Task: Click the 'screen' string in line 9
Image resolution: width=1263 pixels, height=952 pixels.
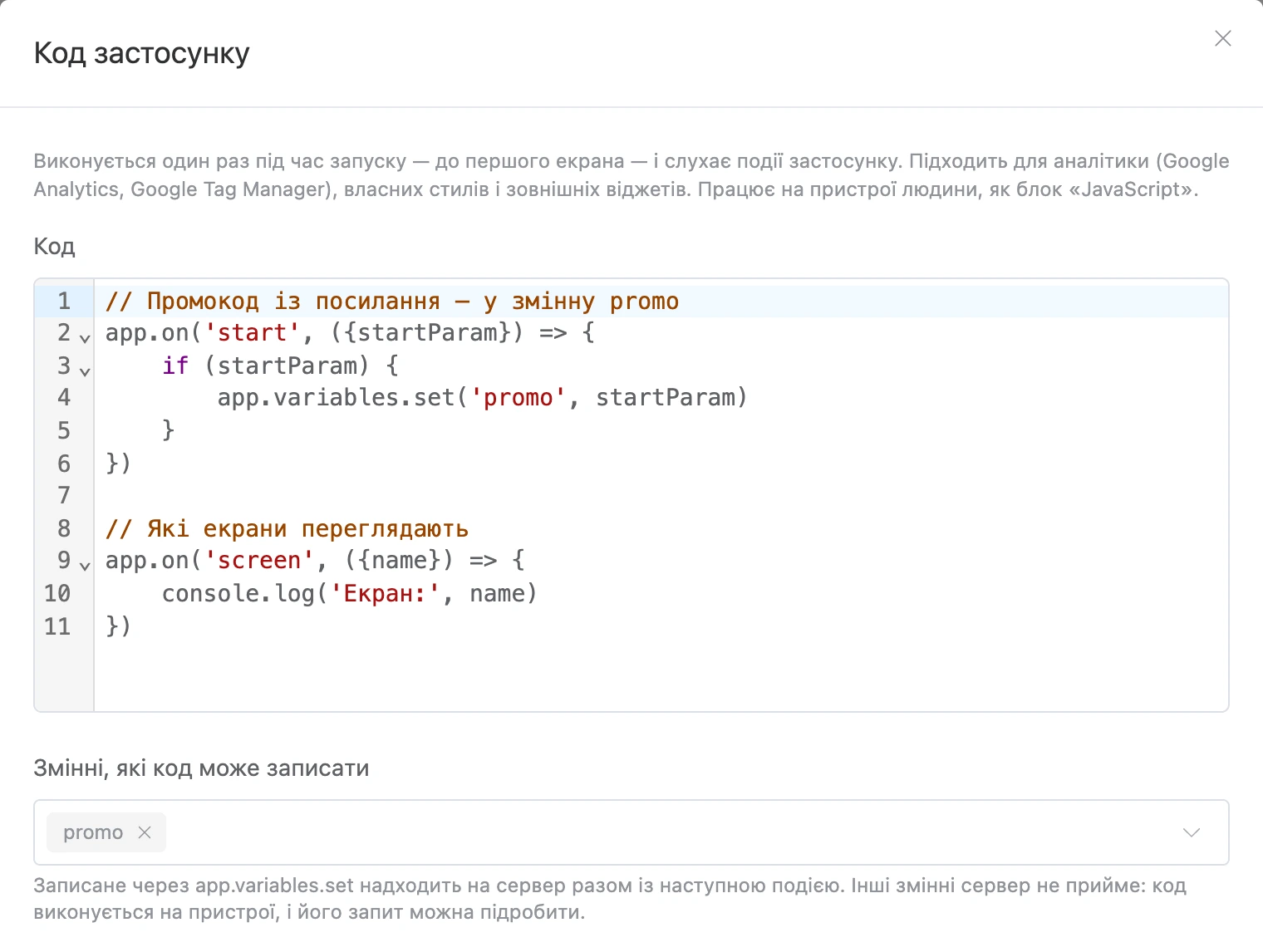Action: [x=259, y=561]
